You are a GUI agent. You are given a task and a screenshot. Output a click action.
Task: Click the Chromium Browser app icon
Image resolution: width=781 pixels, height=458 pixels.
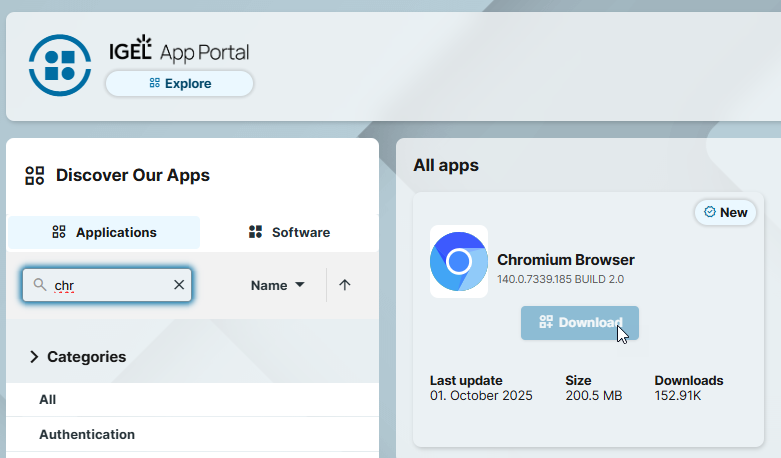pyautogui.click(x=459, y=262)
